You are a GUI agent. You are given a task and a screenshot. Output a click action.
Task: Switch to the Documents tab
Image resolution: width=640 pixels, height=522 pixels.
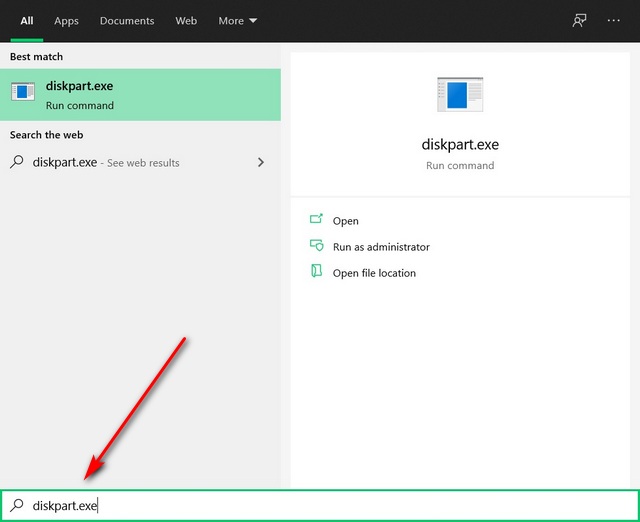tap(127, 20)
